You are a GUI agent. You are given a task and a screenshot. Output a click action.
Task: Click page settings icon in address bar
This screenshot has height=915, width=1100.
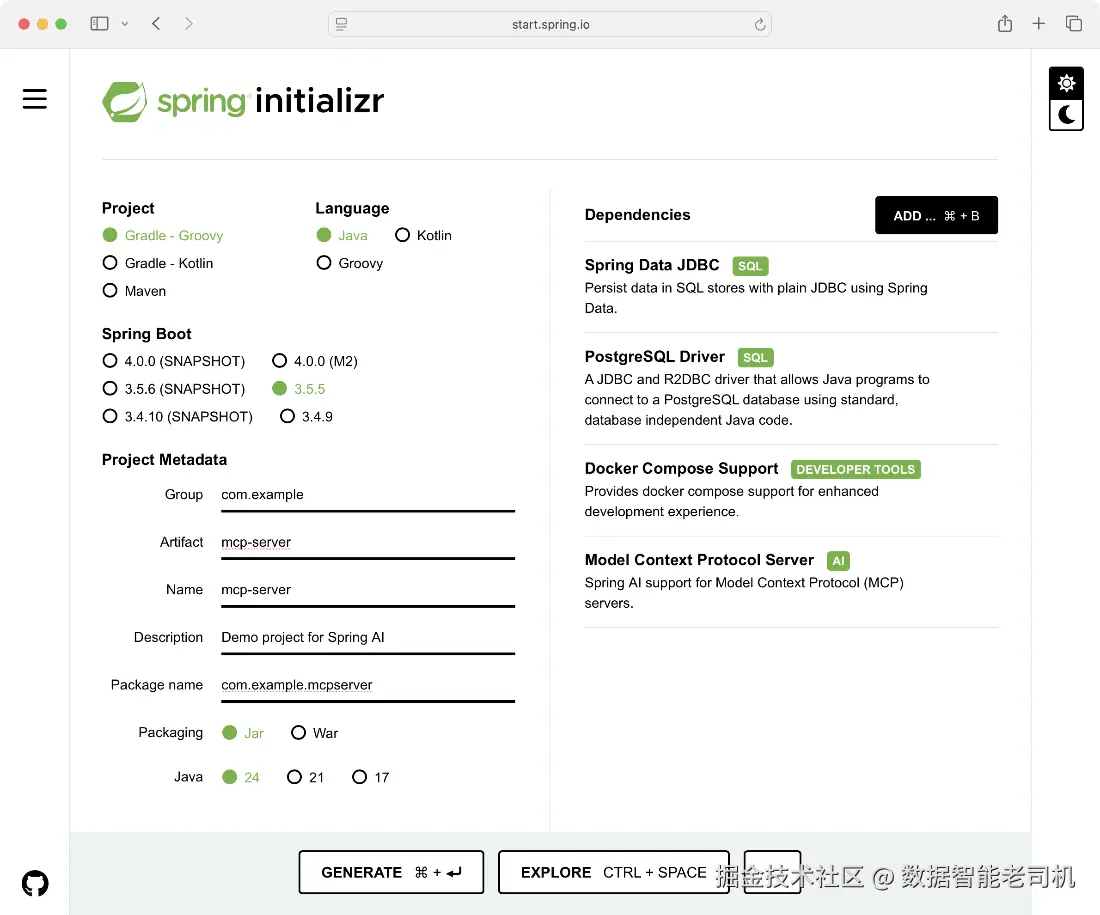click(x=342, y=25)
